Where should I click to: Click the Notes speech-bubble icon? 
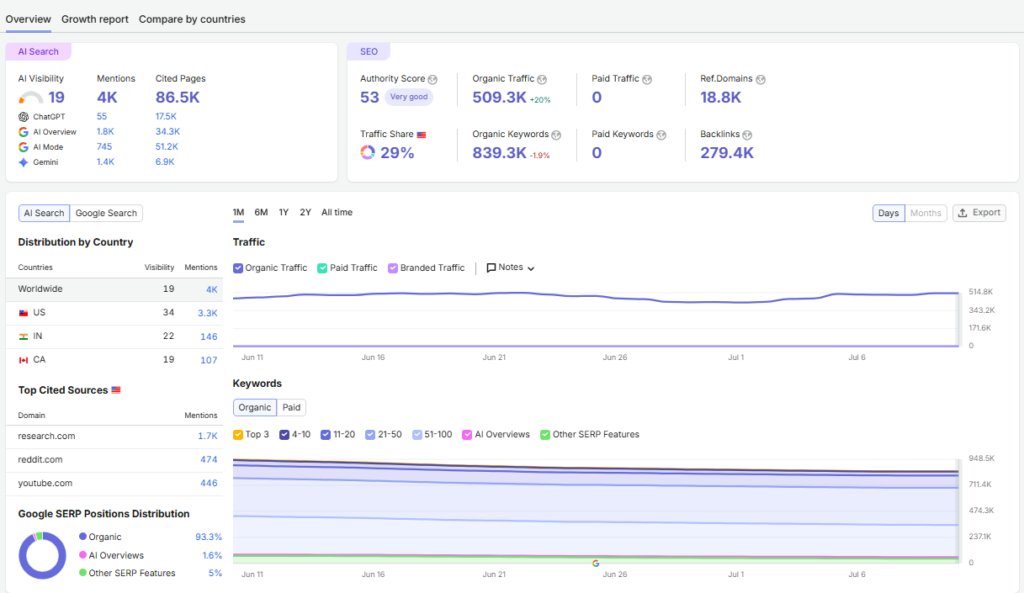(x=491, y=268)
